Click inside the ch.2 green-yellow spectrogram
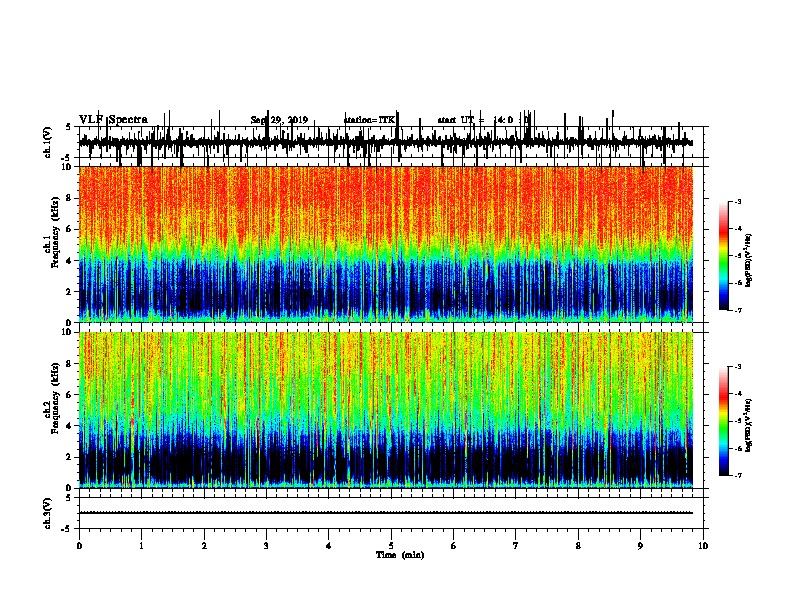This screenshot has height=612, width=792. [386, 410]
